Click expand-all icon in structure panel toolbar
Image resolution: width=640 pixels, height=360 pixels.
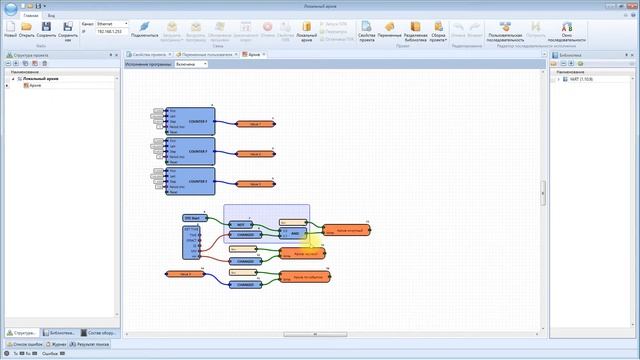[16, 64]
